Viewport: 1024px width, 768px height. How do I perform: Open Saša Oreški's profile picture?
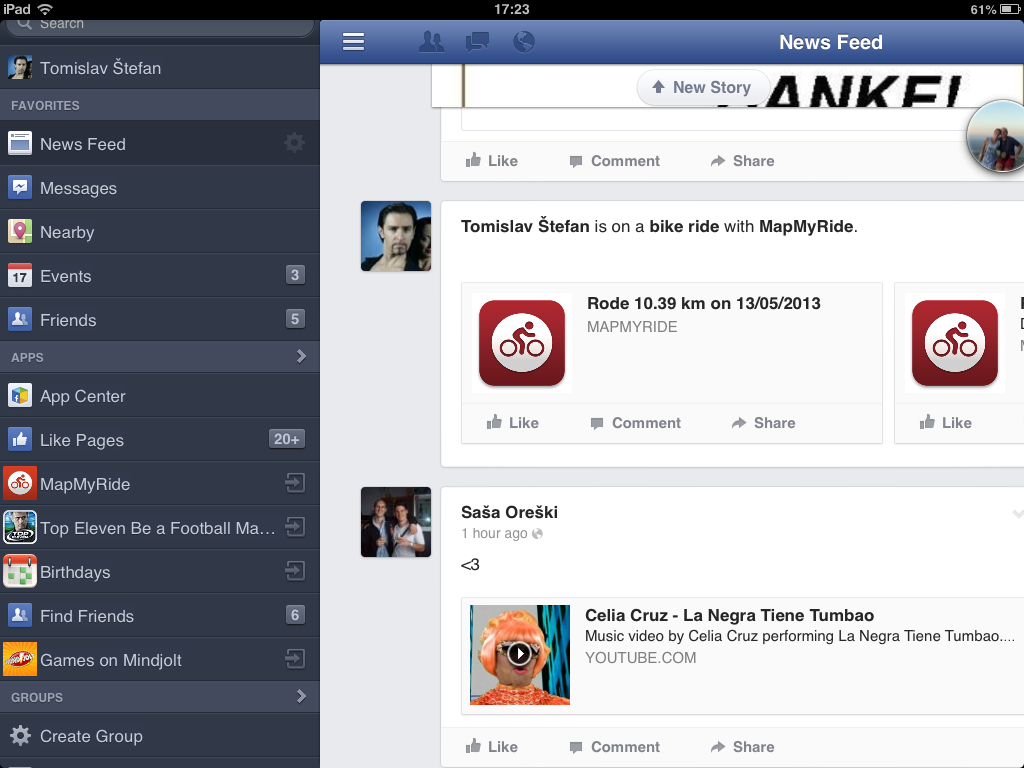click(x=396, y=522)
